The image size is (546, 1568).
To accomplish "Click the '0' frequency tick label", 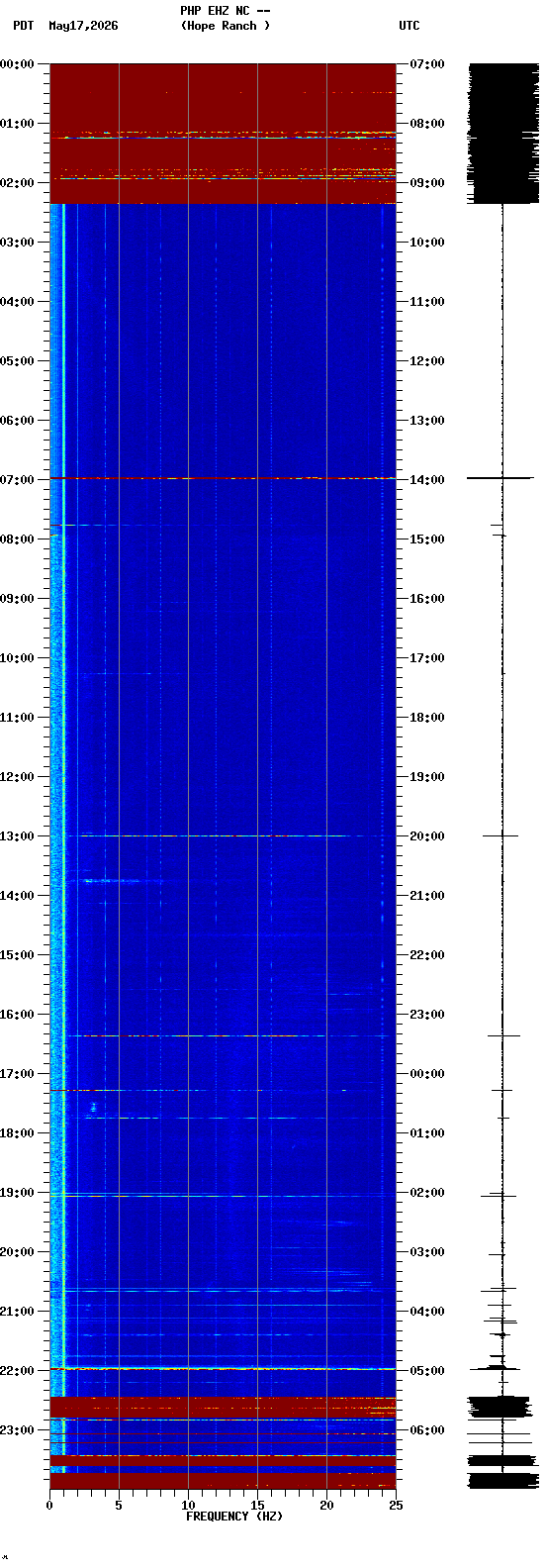I will tap(49, 1506).
